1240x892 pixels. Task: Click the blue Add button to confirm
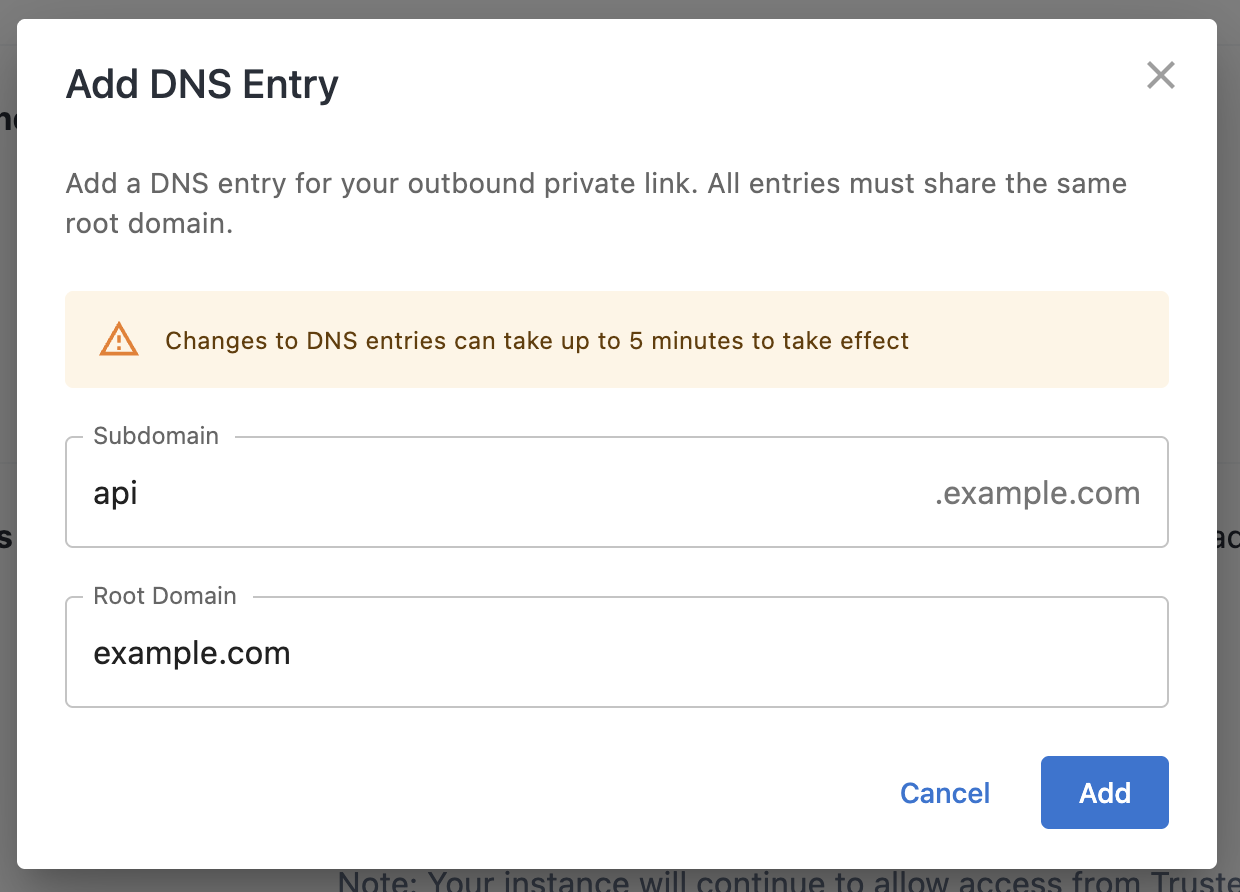tap(1104, 792)
